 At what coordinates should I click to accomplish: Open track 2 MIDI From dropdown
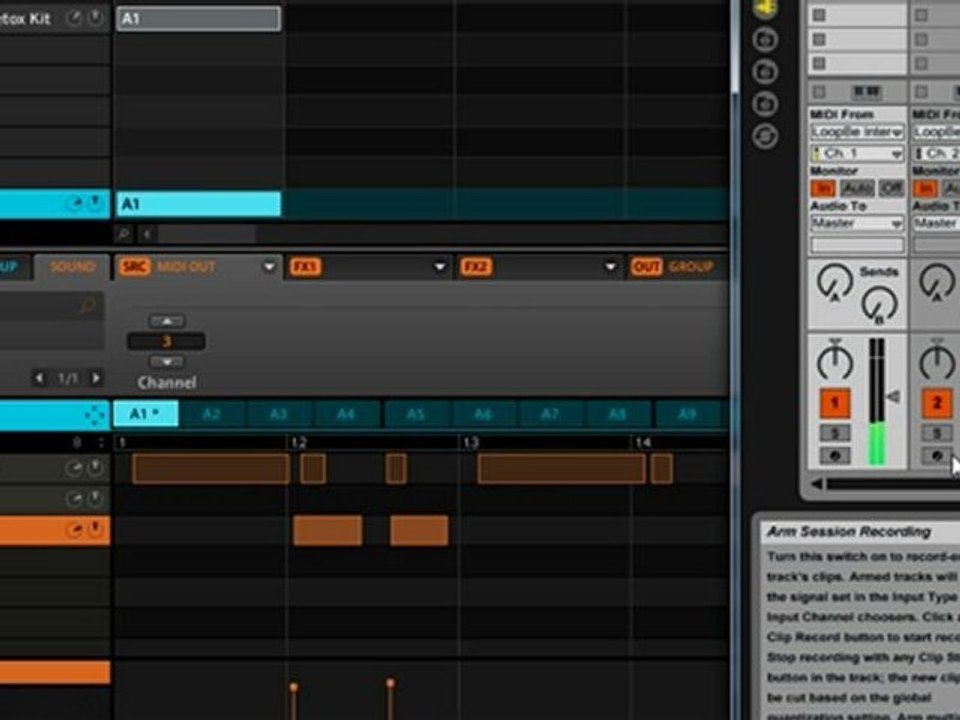(936, 132)
